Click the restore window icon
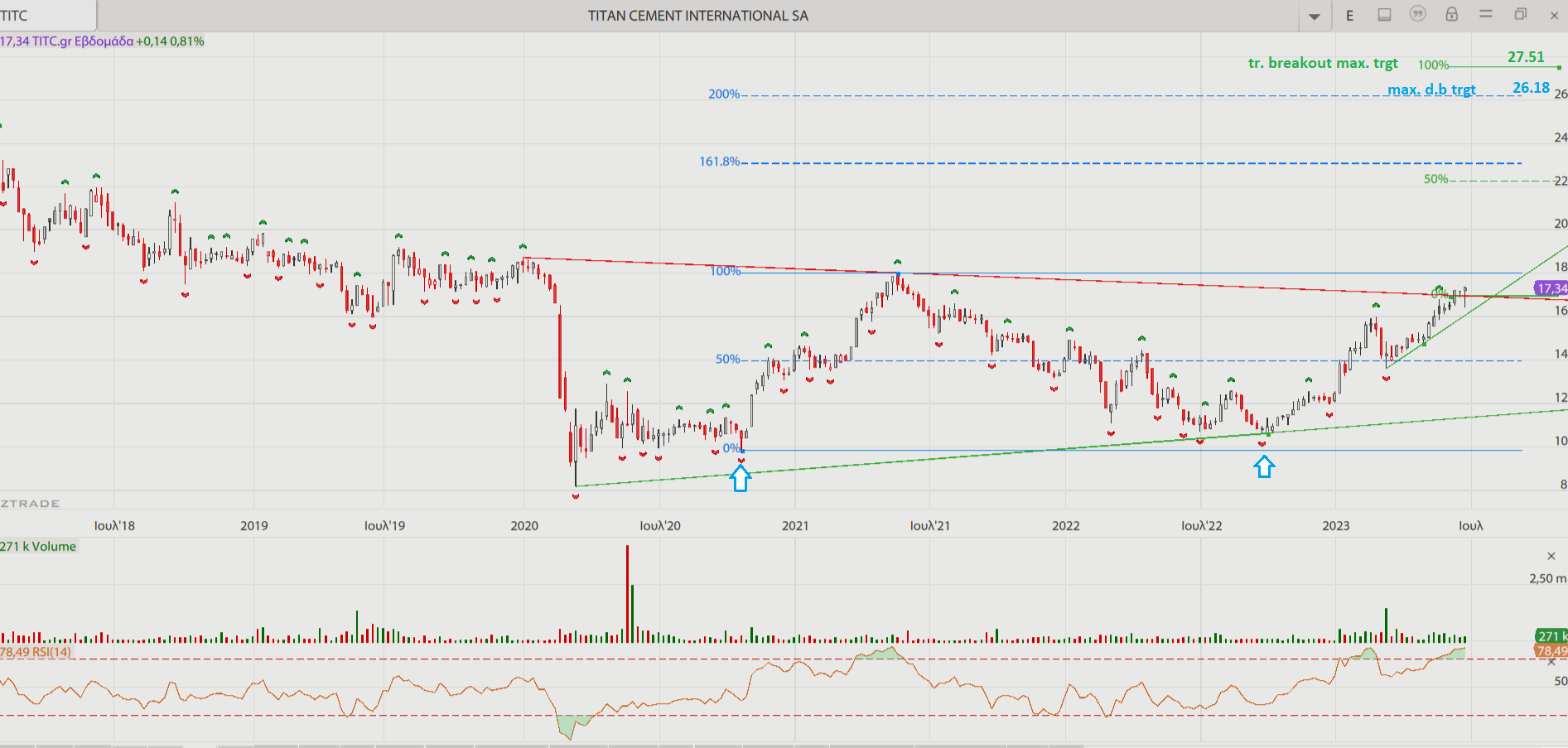The image size is (1568, 748). [1521, 14]
